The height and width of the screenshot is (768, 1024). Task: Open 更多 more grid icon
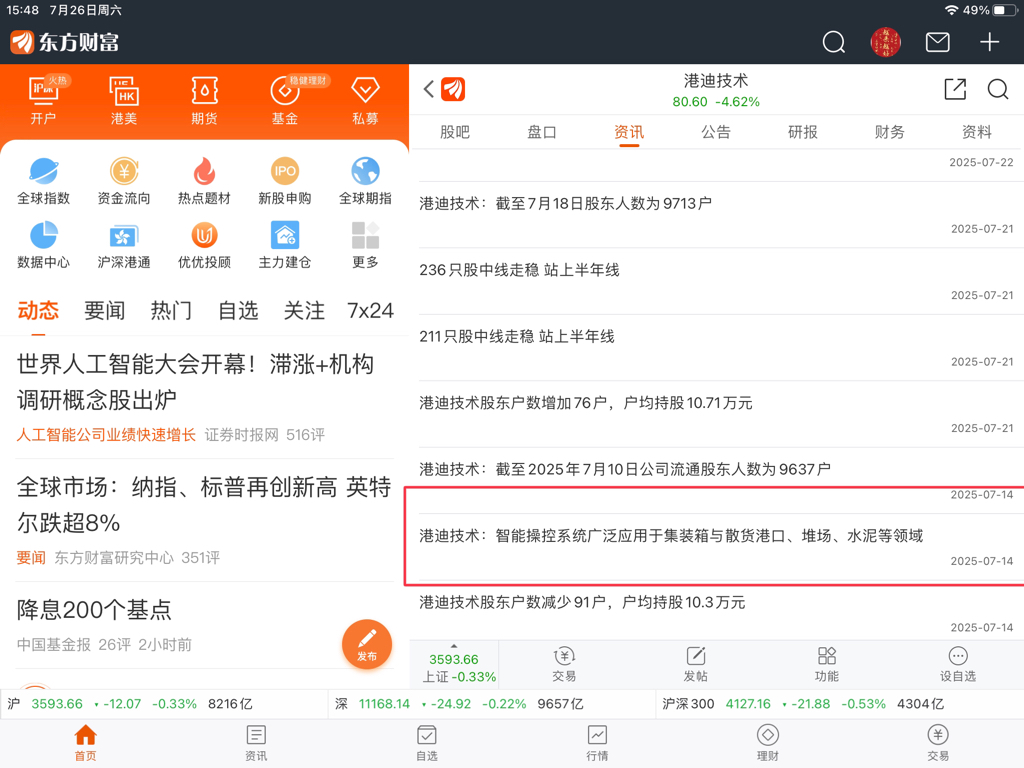[365, 245]
